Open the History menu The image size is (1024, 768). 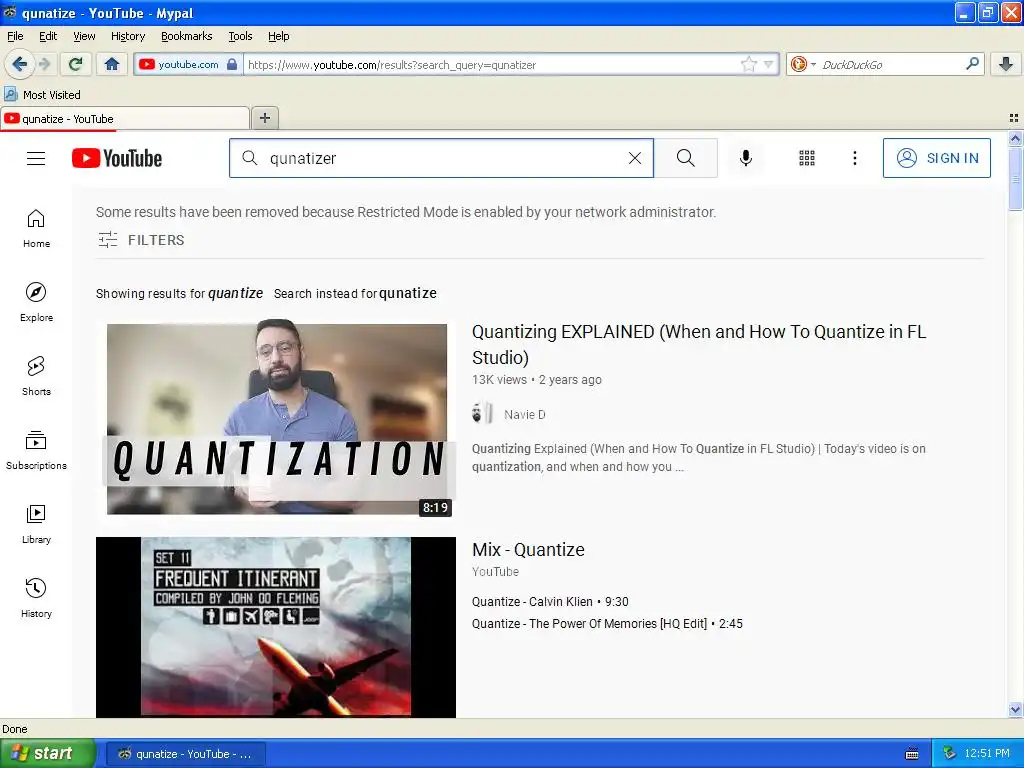click(127, 36)
